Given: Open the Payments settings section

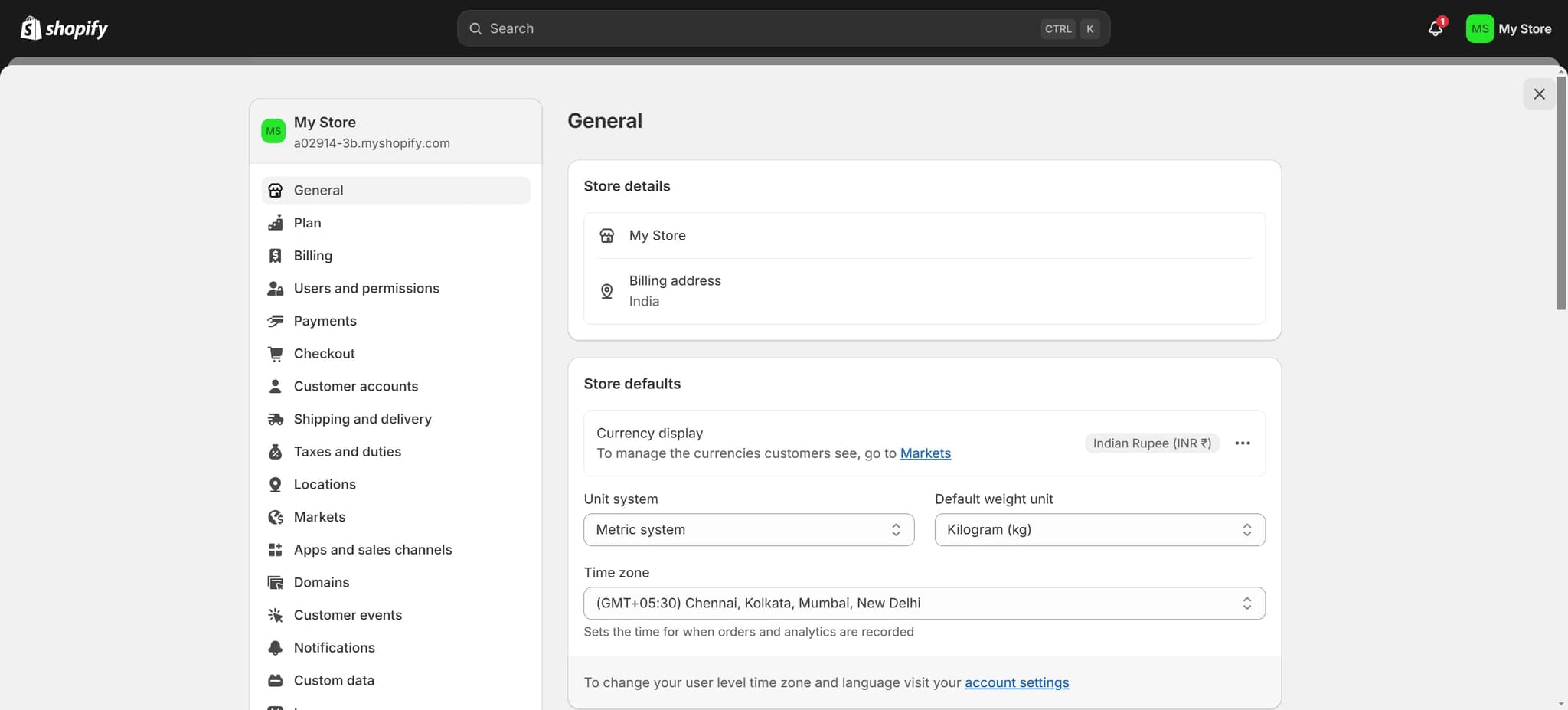Looking at the screenshot, I should tap(325, 321).
